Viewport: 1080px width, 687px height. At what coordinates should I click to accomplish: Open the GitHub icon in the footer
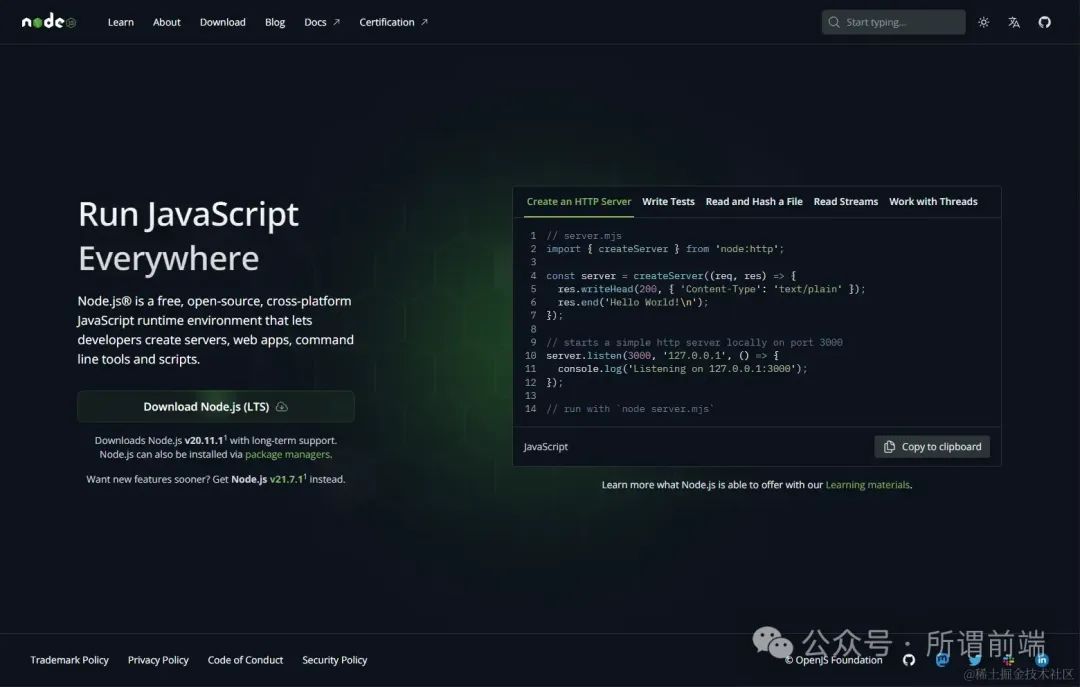[x=909, y=659]
